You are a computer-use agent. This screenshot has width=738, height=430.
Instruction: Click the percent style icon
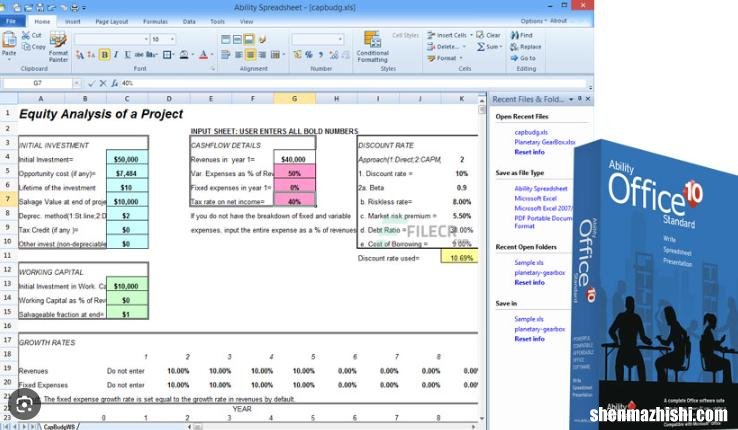tap(309, 55)
